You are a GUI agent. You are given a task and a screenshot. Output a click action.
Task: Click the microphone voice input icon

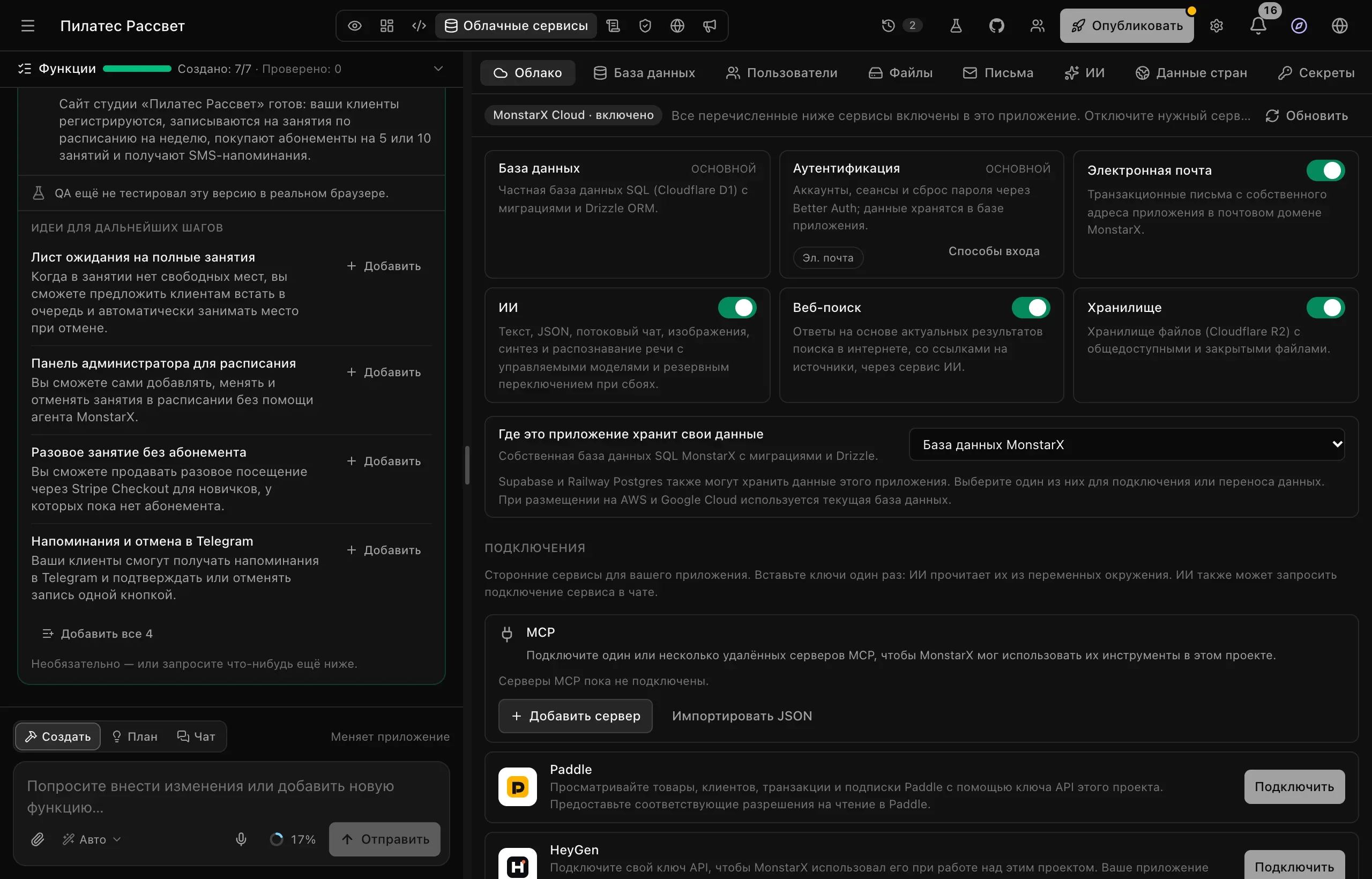tap(241, 839)
